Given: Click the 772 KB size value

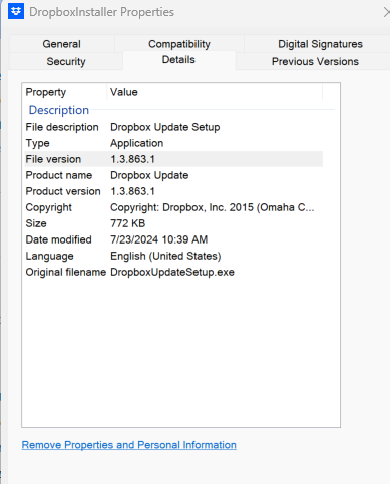Looking at the screenshot, I should 127,223.
